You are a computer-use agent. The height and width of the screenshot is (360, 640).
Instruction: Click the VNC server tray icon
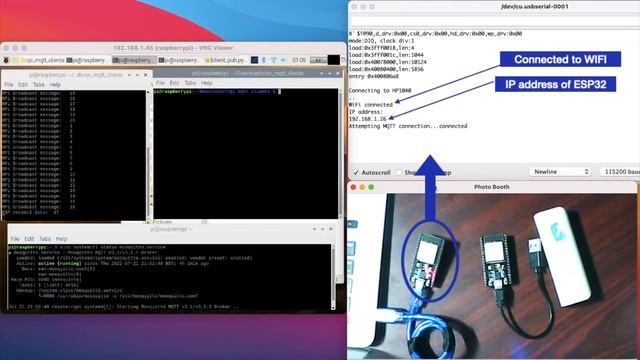[x=254, y=60]
